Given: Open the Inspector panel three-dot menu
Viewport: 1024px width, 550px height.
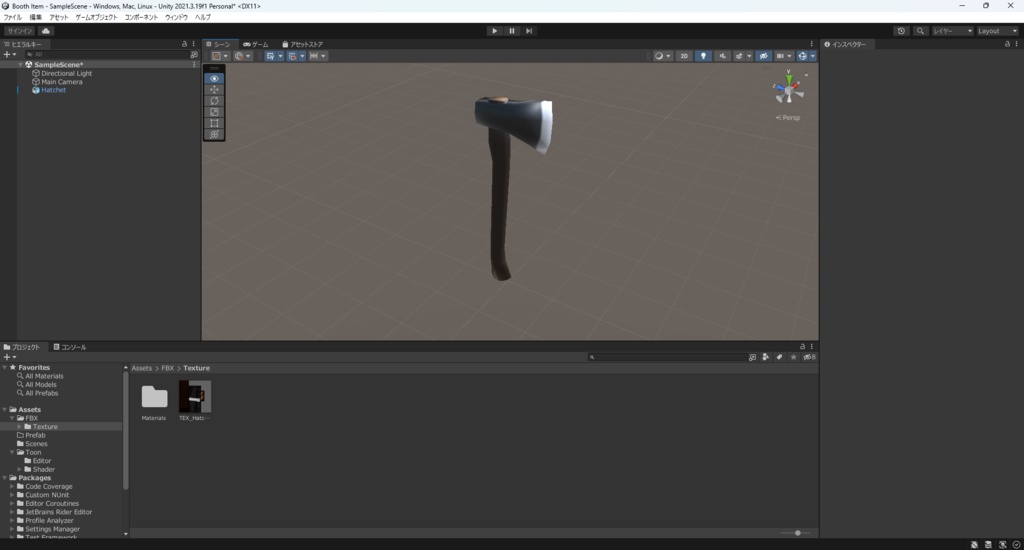Looking at the screenshot, I should [x=1016, y=44].
